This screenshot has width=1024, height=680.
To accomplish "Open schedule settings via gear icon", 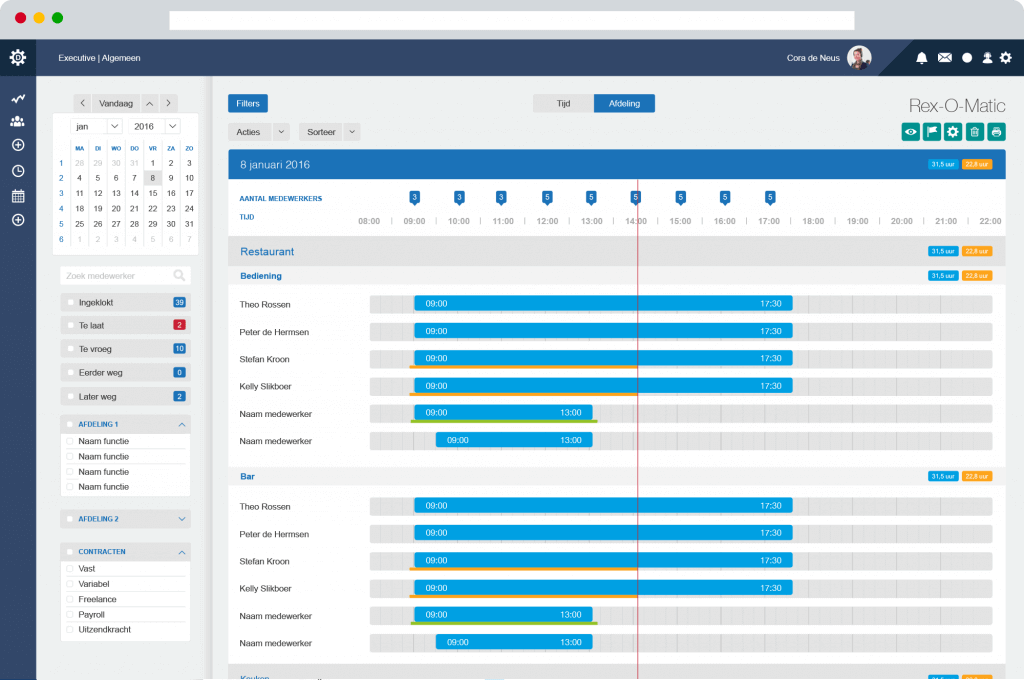I will pyautogui.click(x=953, y=131).
